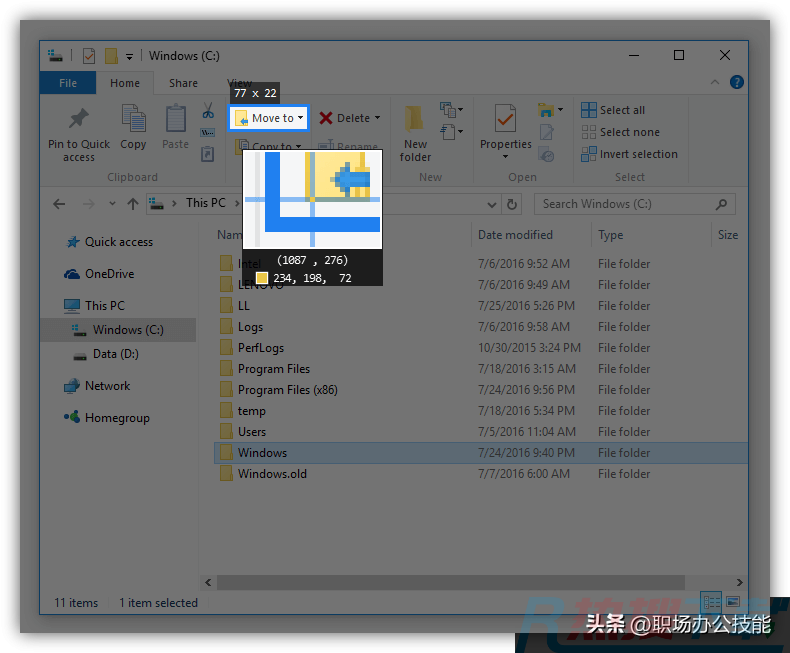
Task: Click the Paste clipboard icon
Action: [176, 118]
